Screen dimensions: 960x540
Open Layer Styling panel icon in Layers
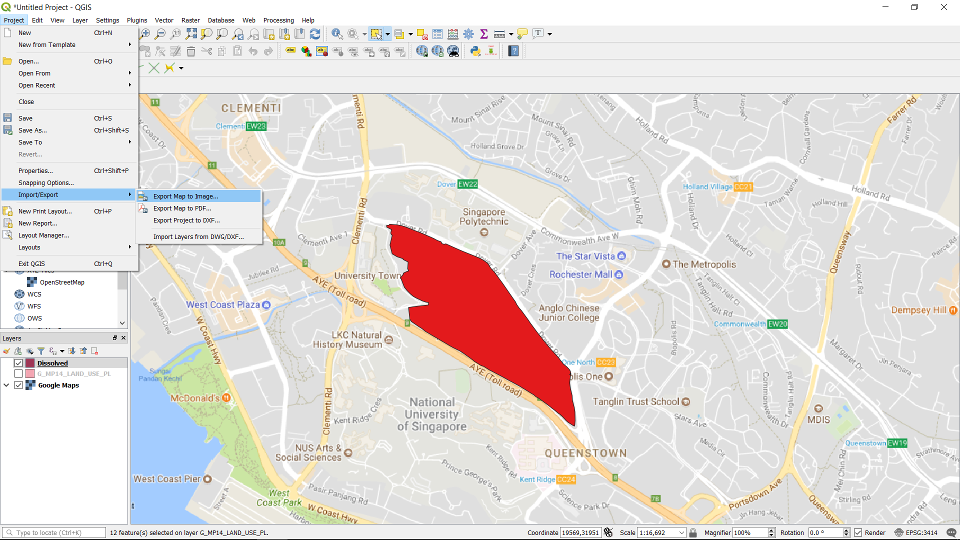pyautogui.click(x=7, y=351)
